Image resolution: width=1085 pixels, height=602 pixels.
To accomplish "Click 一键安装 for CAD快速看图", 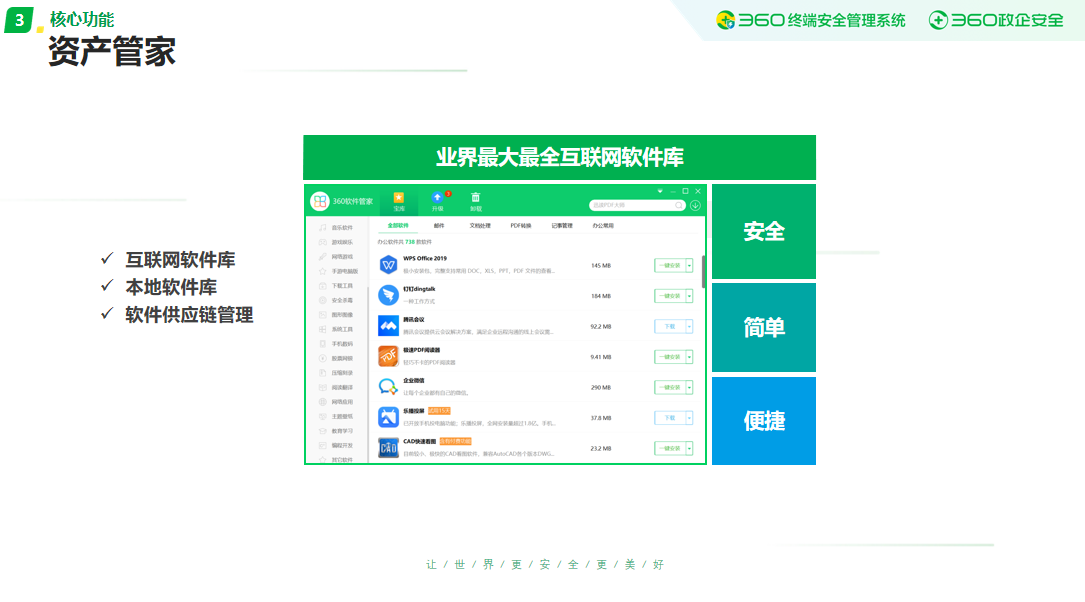I will click(x=670, y=448).
